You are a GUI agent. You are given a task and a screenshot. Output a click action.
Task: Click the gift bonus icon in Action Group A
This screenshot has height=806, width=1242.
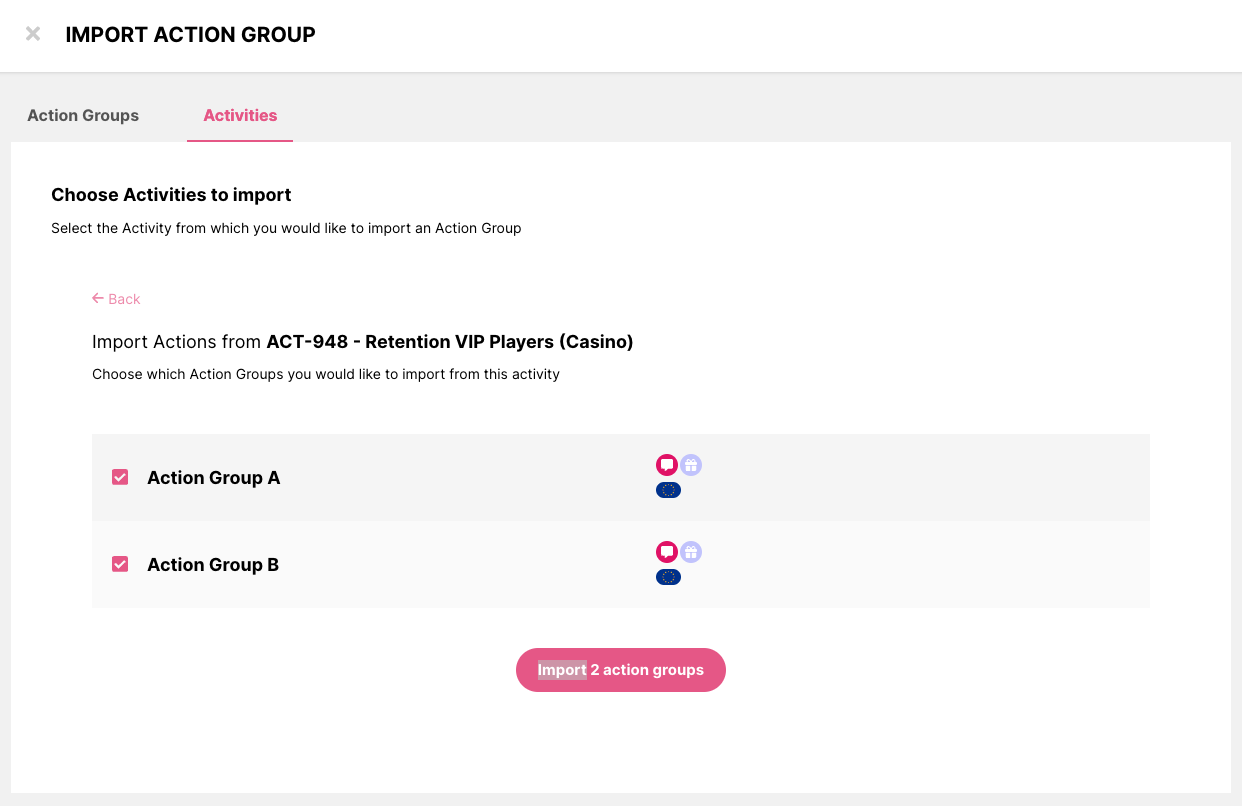click(x=691, y=465)
